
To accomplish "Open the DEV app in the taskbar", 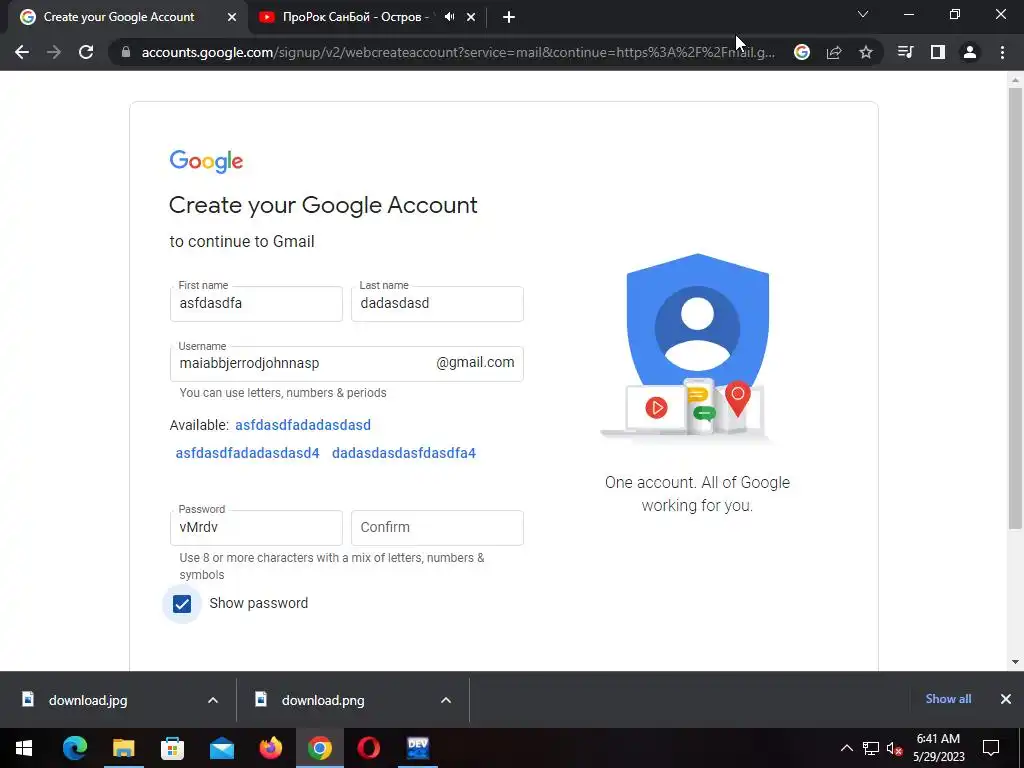I will (418, 748).
